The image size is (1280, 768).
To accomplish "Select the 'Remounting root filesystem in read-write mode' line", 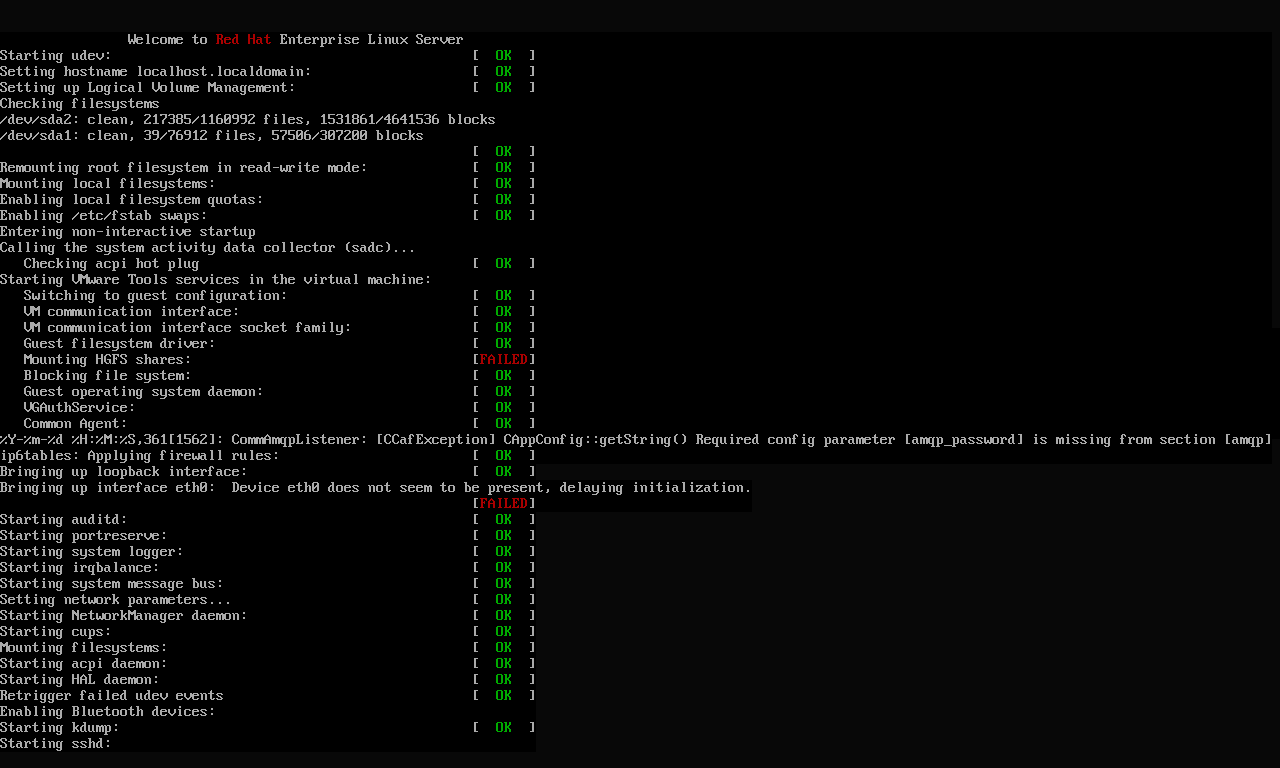I will click(185, 167).
